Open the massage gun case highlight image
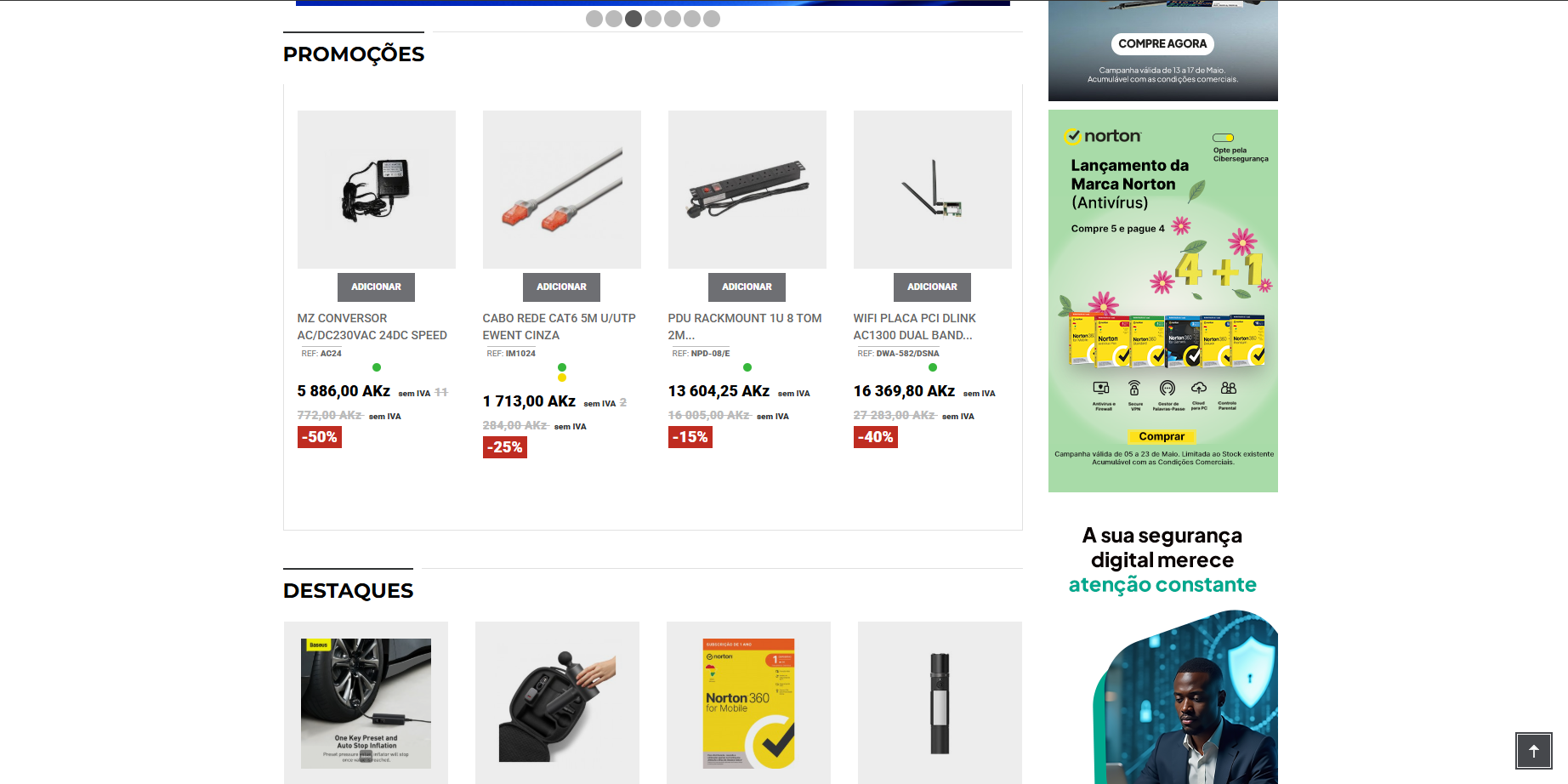 point(557,703)
